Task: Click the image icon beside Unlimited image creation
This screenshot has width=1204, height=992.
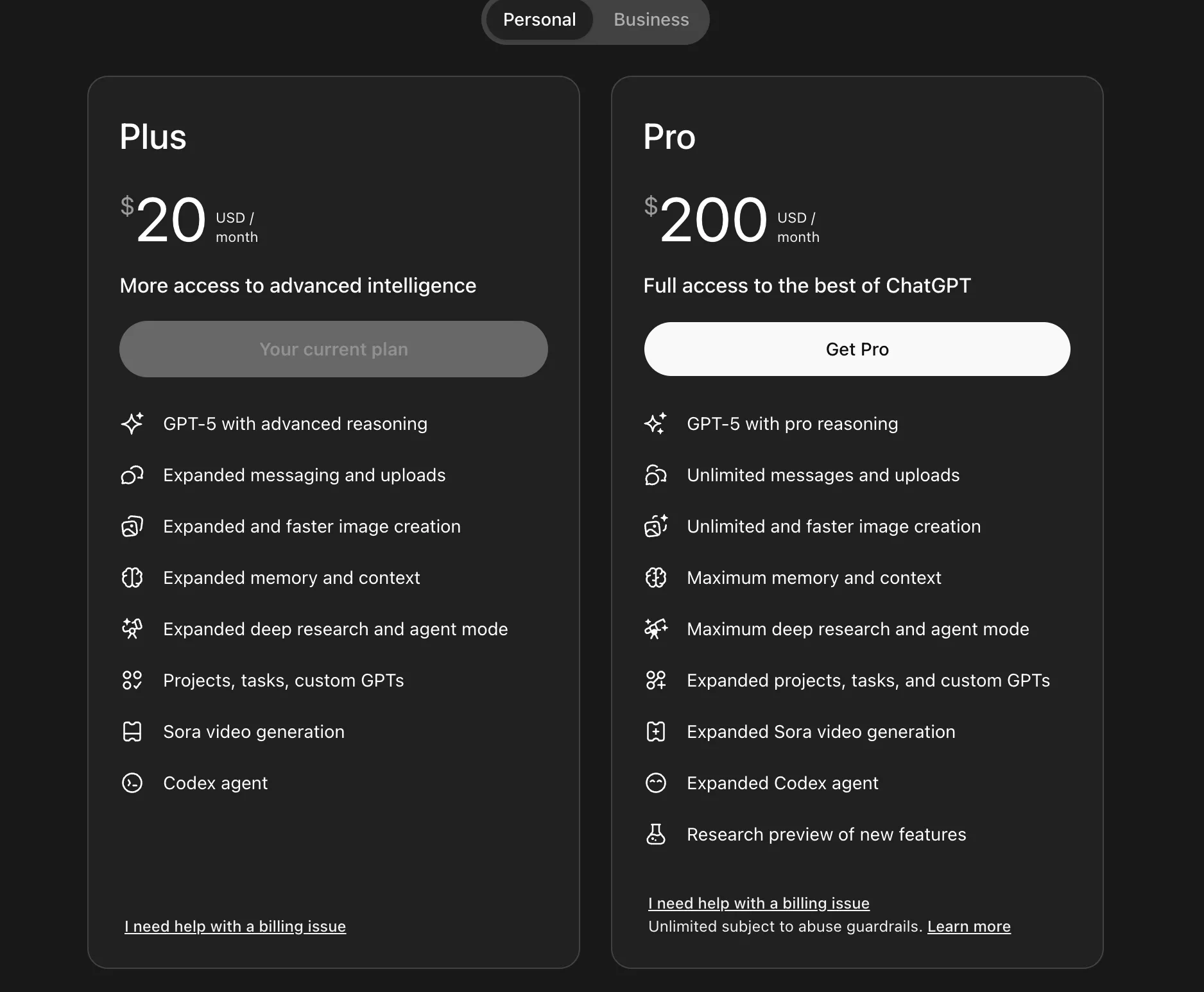Action: (656, 526)
